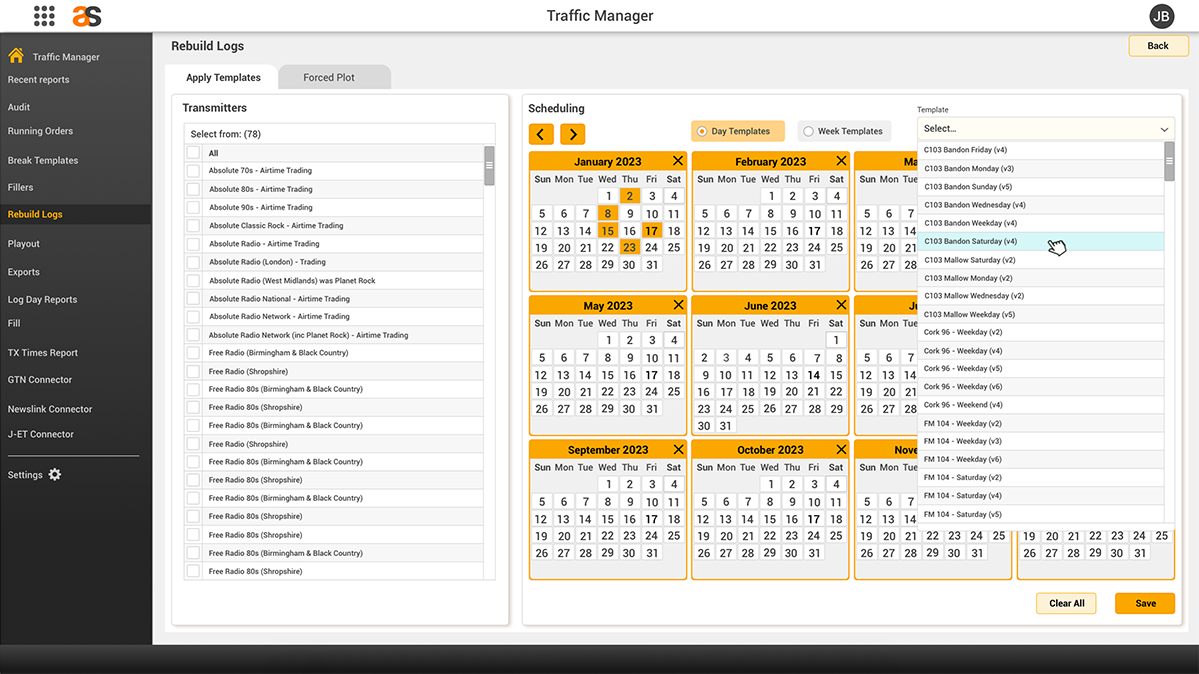Open Newslink Connector in sidebar
1199x674 pixels.
[50, 409]
